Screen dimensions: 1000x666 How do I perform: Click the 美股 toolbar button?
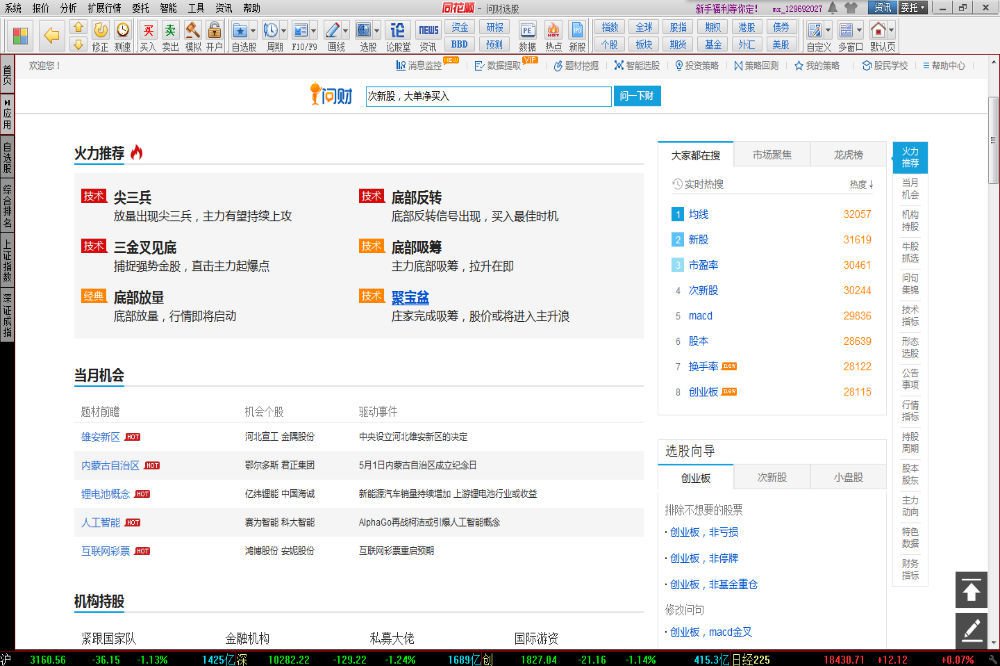tap(781, 45)
